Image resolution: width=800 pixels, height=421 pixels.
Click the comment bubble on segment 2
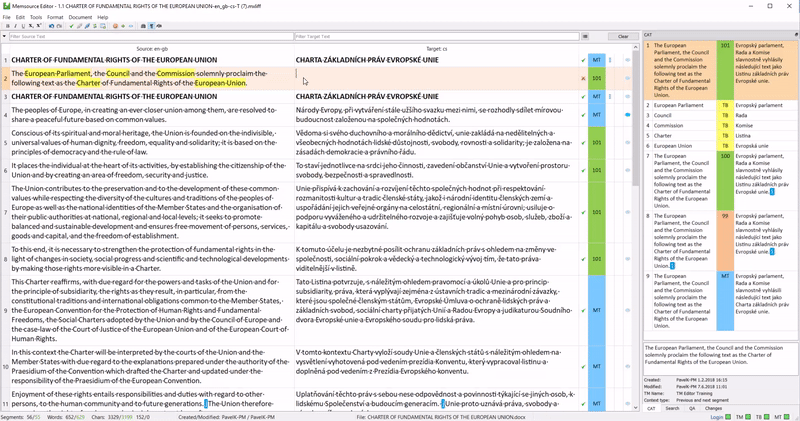point(628,78)
